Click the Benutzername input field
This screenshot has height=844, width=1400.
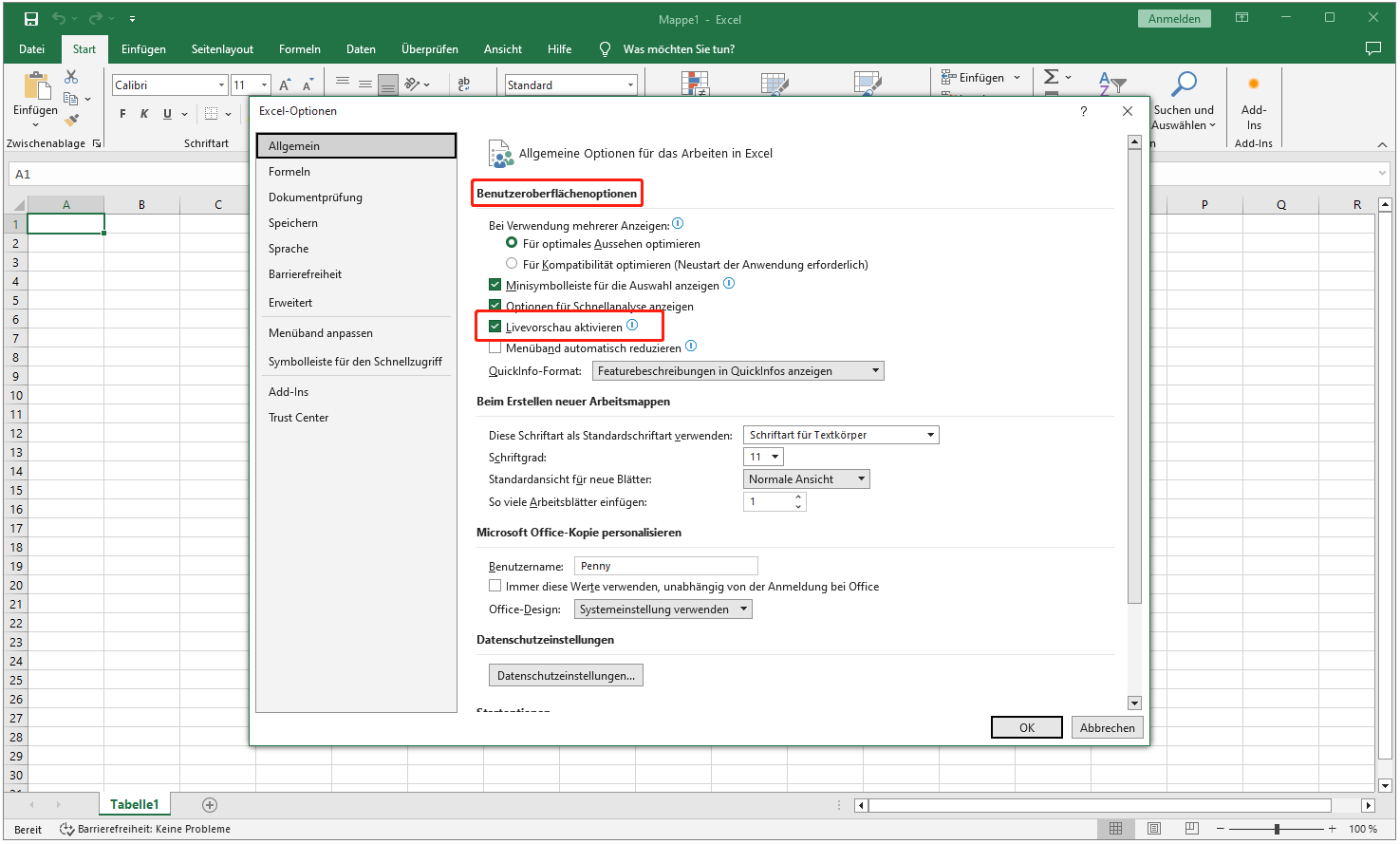coord(666,566)
